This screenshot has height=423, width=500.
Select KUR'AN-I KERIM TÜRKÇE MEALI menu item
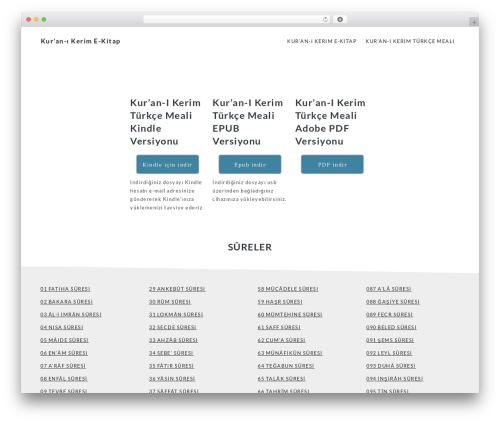[x=410, y=41]
